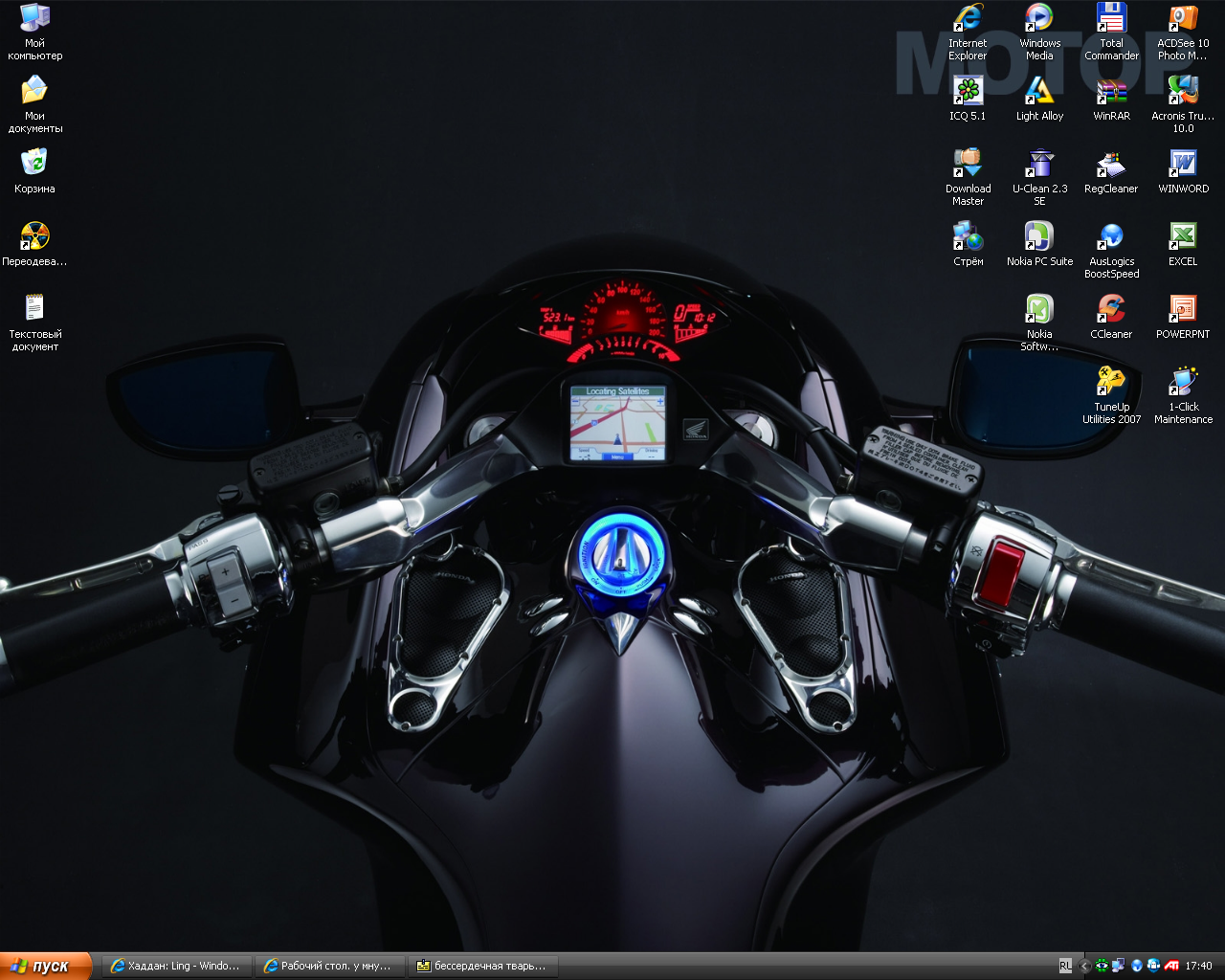Click blue shield lock tray icon
Viewport: 1225px width, 980px height.
point(1153,967)
